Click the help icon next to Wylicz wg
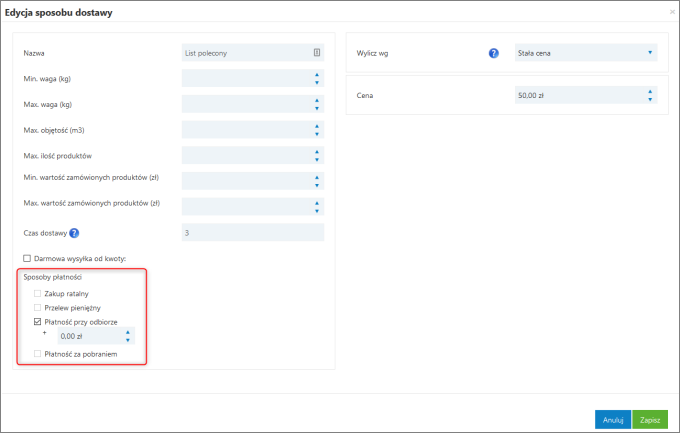Viewport: 680px width, 433px height. (494, 53)
